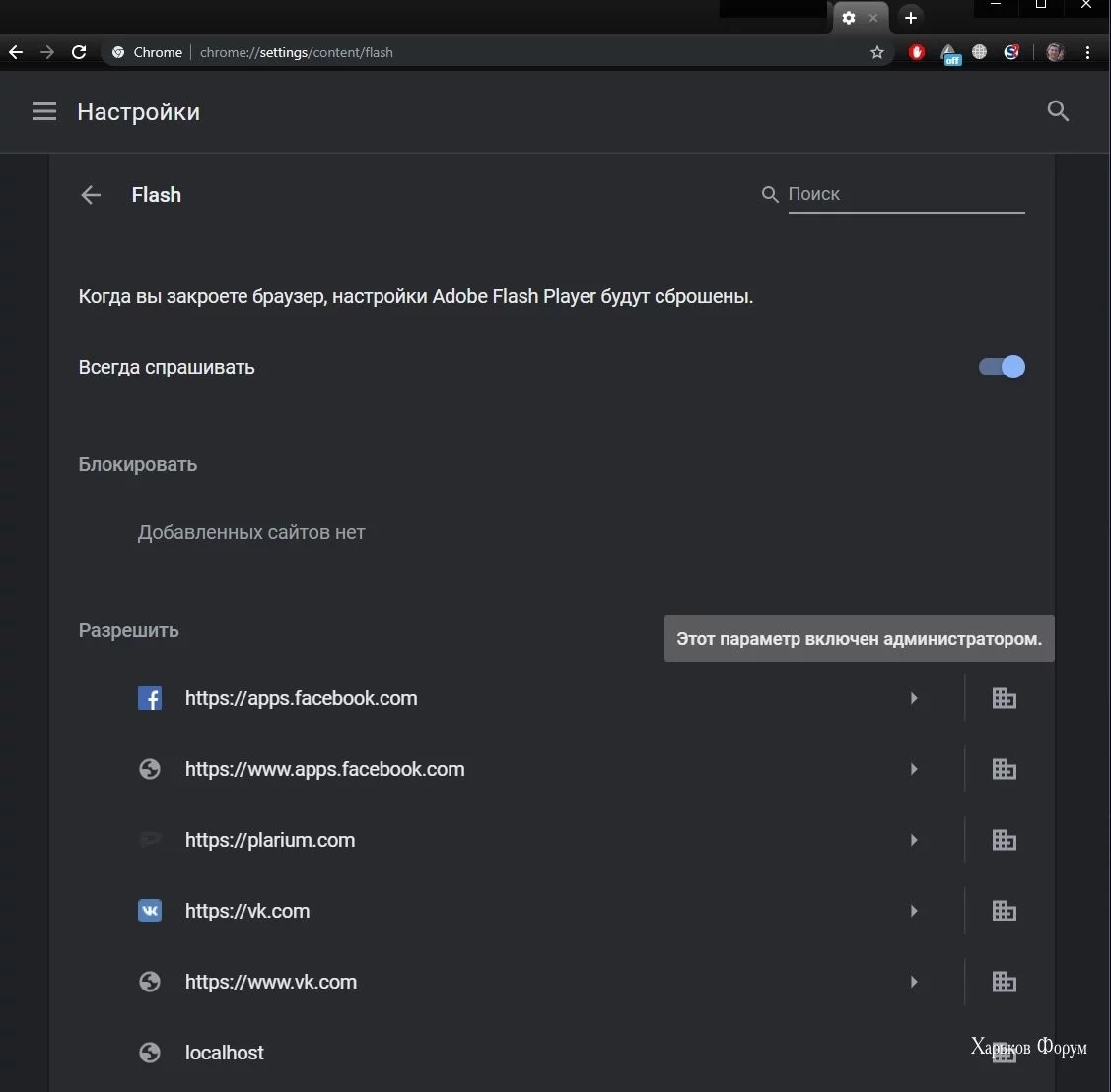Click the administrator policy icon for vk.com
The image size is (1111, 1092).
pyautogui.click(x=1004, y=911)
